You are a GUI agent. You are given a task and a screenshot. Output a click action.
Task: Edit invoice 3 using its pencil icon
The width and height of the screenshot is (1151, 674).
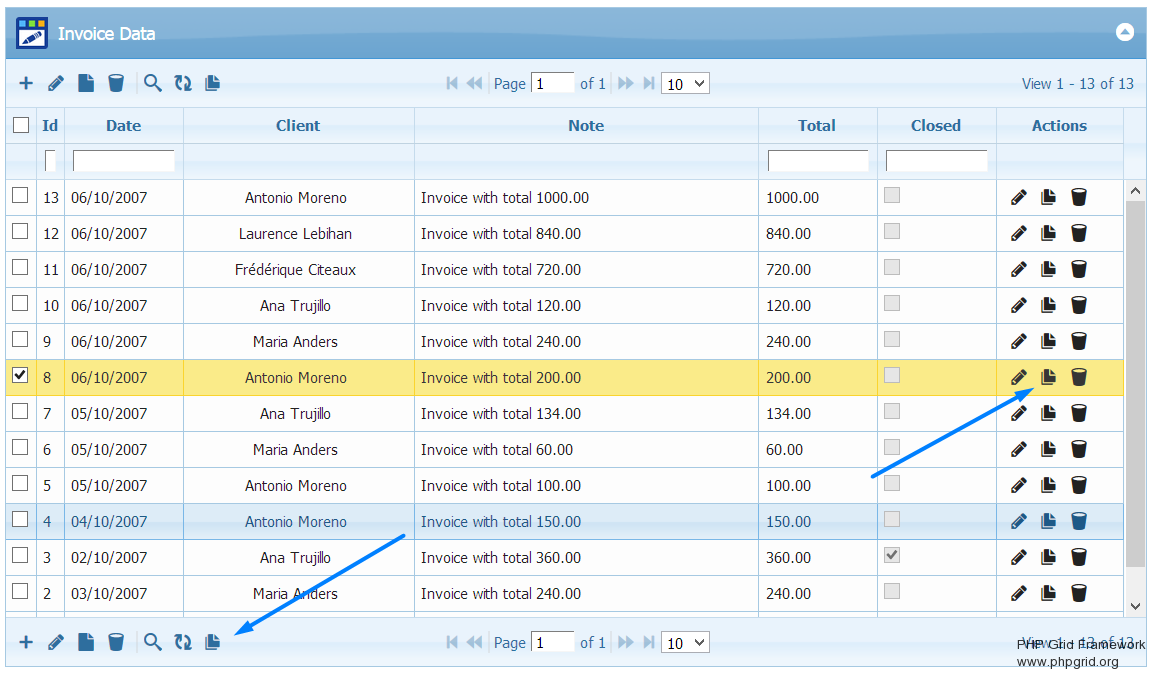(1018, 557)
